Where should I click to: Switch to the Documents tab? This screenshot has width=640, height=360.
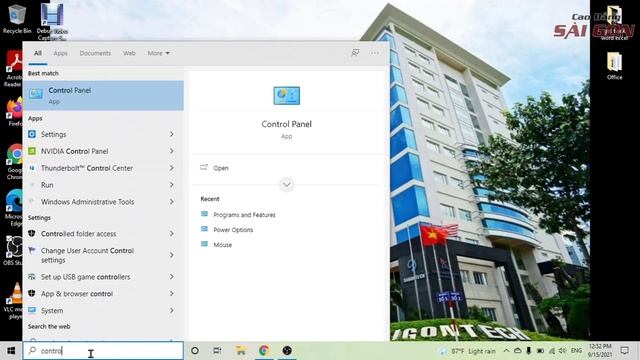pyautogui.click(x=95, y=53)
